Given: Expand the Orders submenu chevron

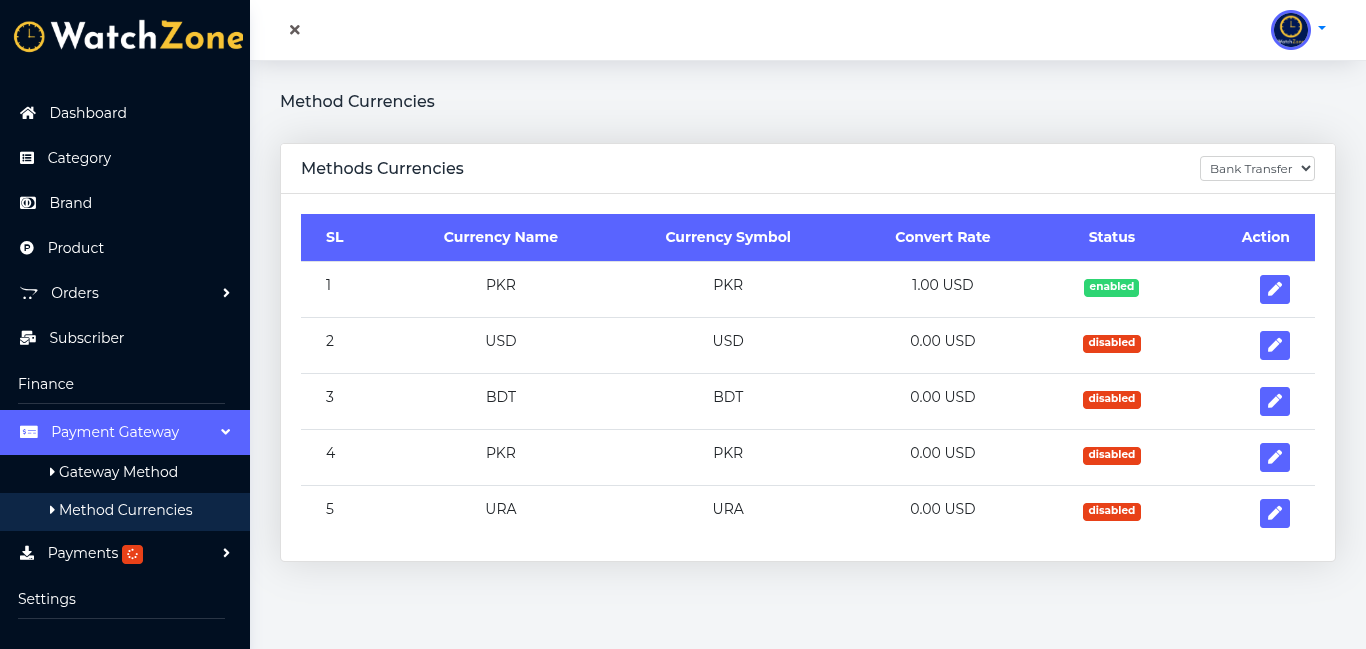Looking at the screenshot, I should 227,293.
